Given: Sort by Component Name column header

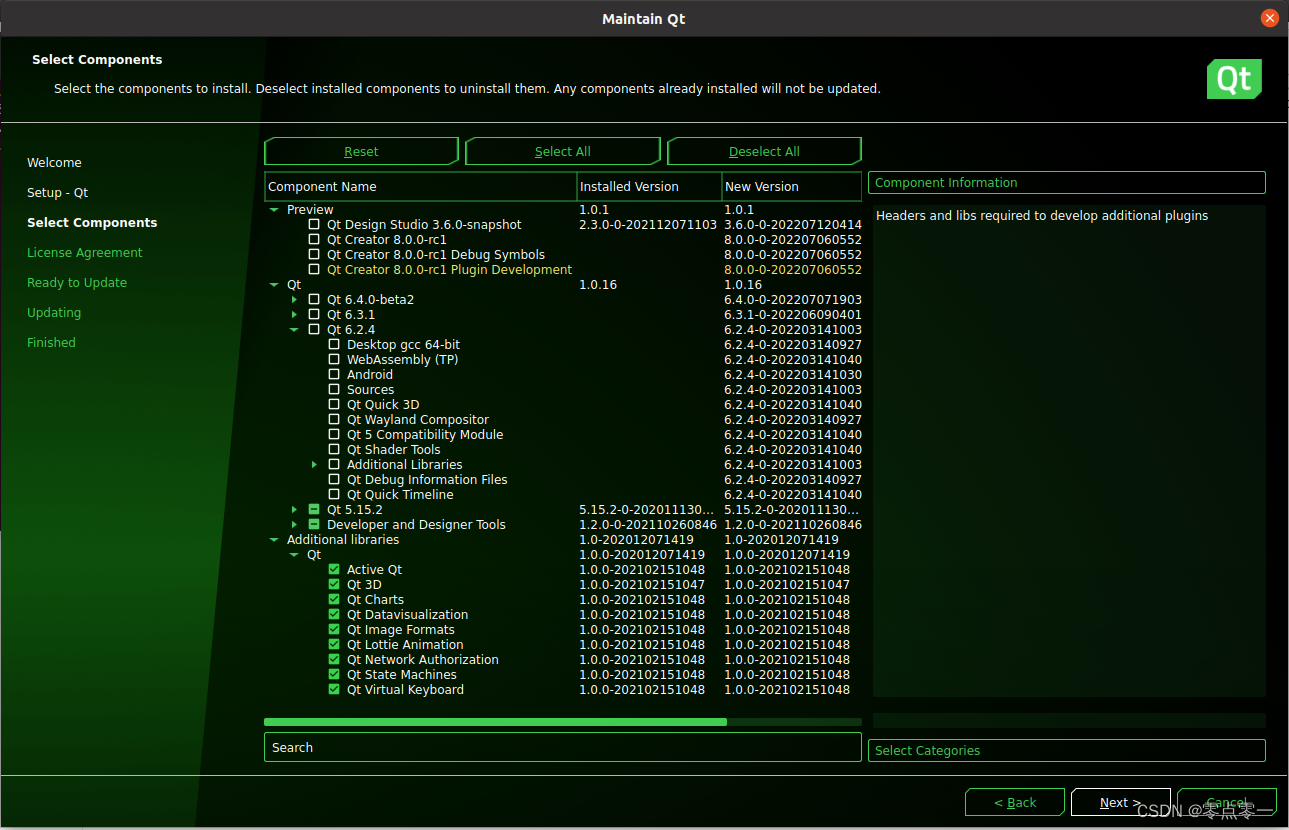Looking at the screenshot, I should [421, 187].
